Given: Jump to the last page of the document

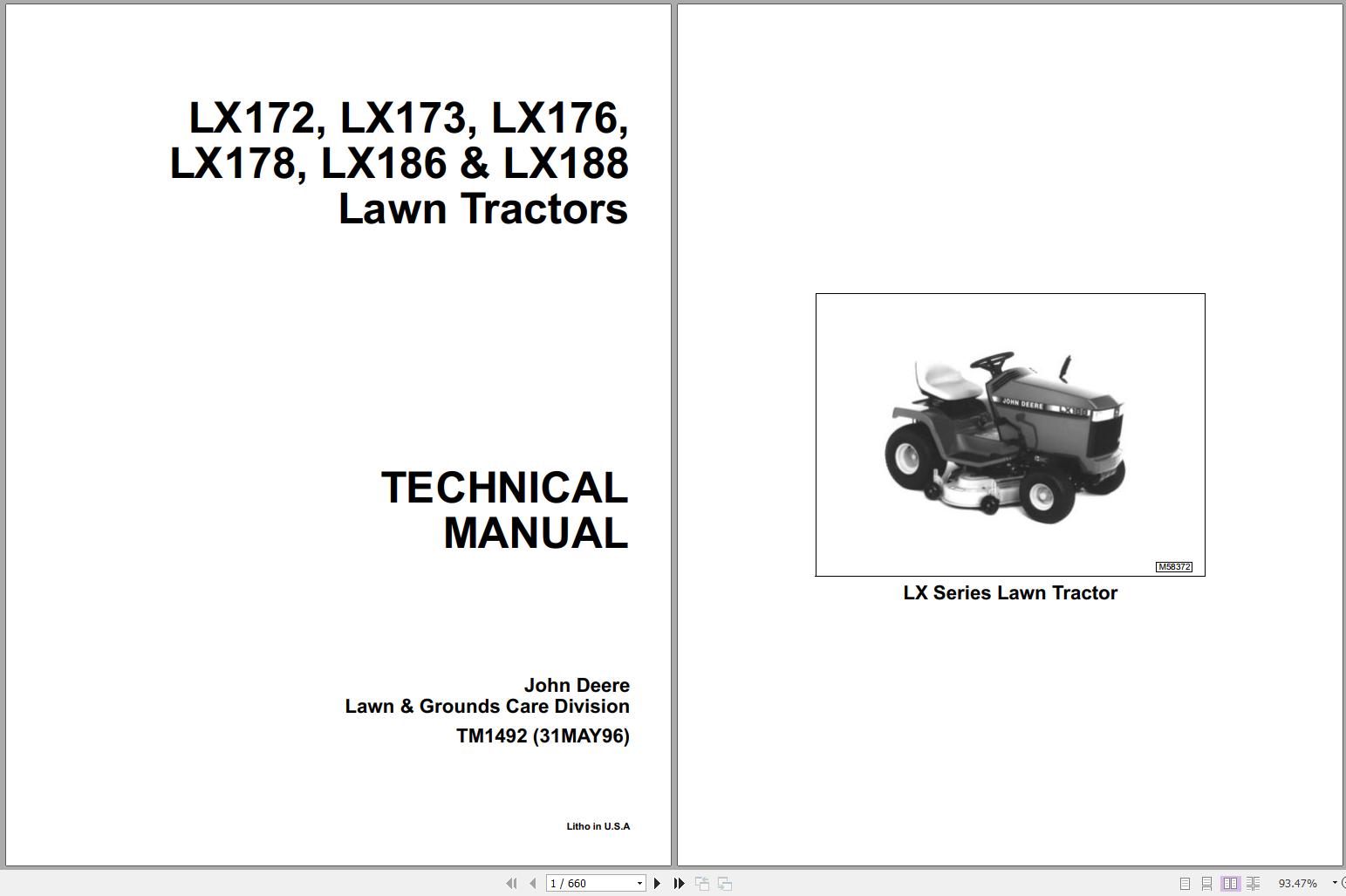Looking at the screenshot, I should 679,883.
